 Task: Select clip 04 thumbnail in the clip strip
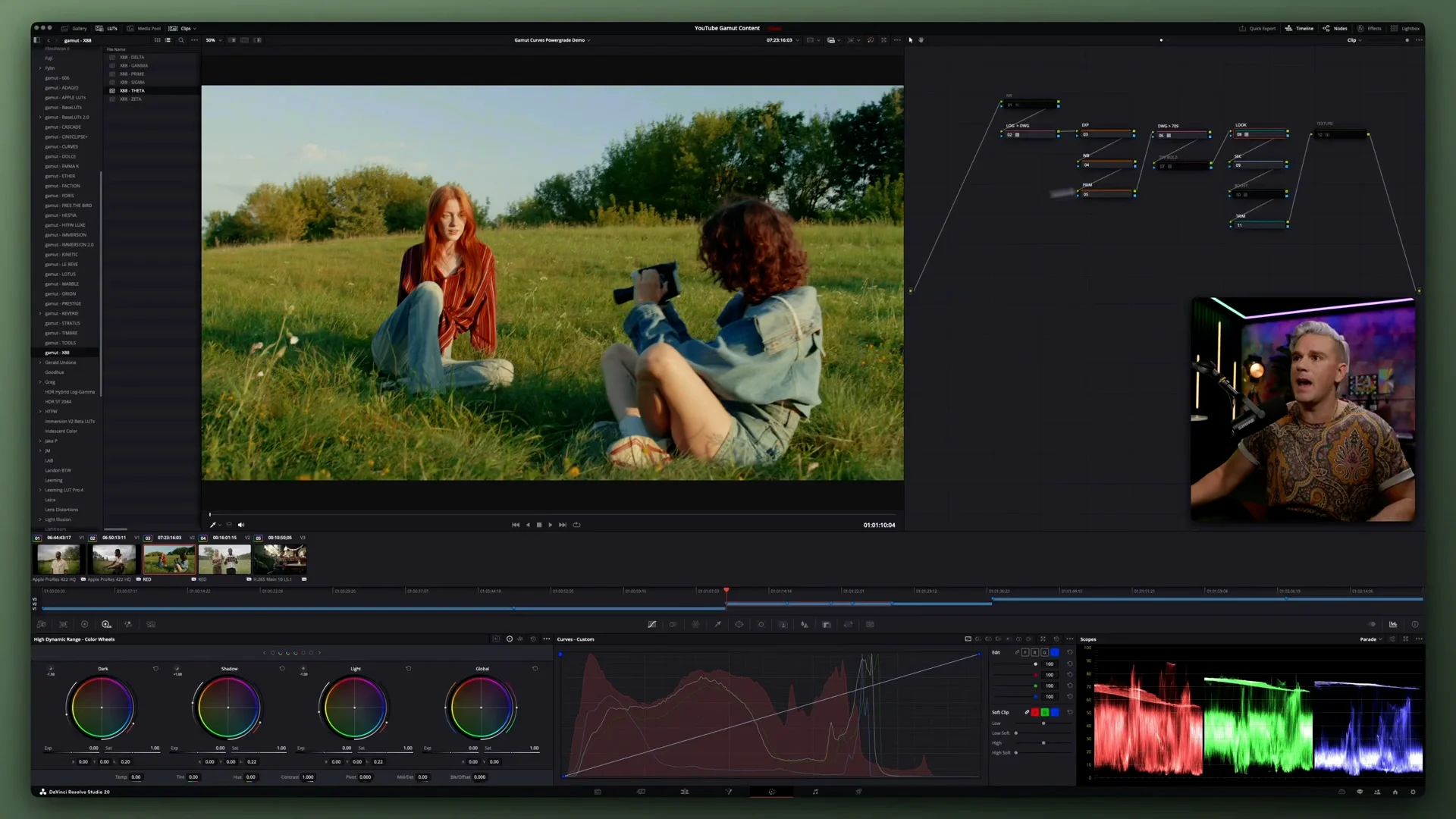224,560
